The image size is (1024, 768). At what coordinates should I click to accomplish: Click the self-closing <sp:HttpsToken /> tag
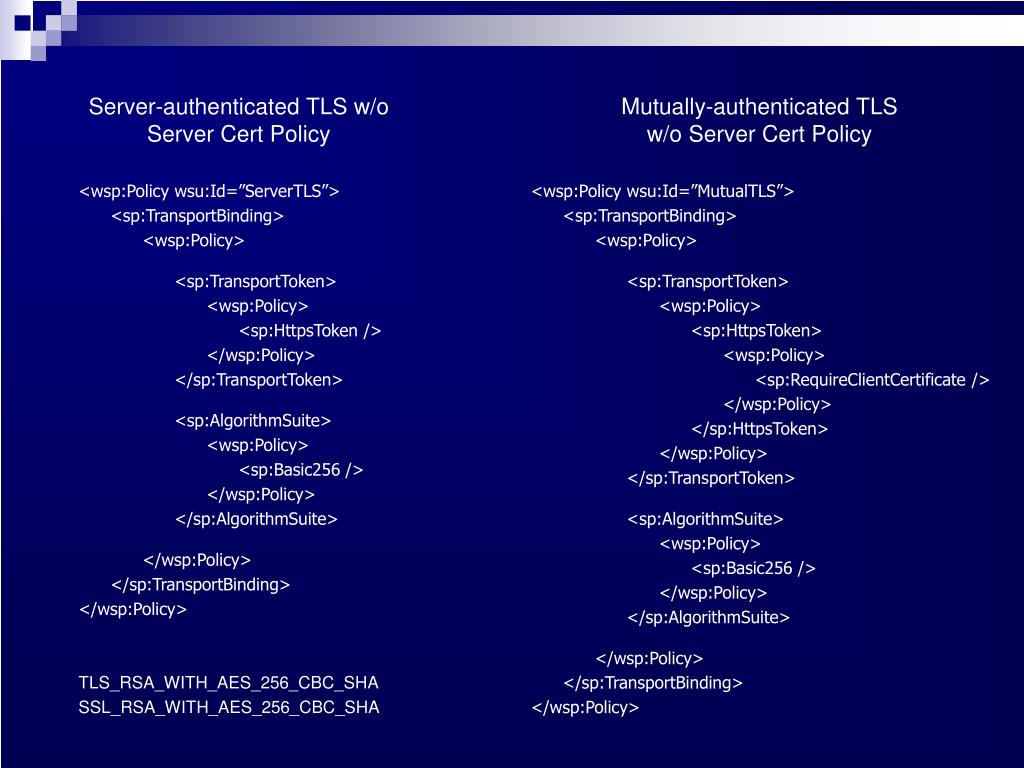coord(310,331)
